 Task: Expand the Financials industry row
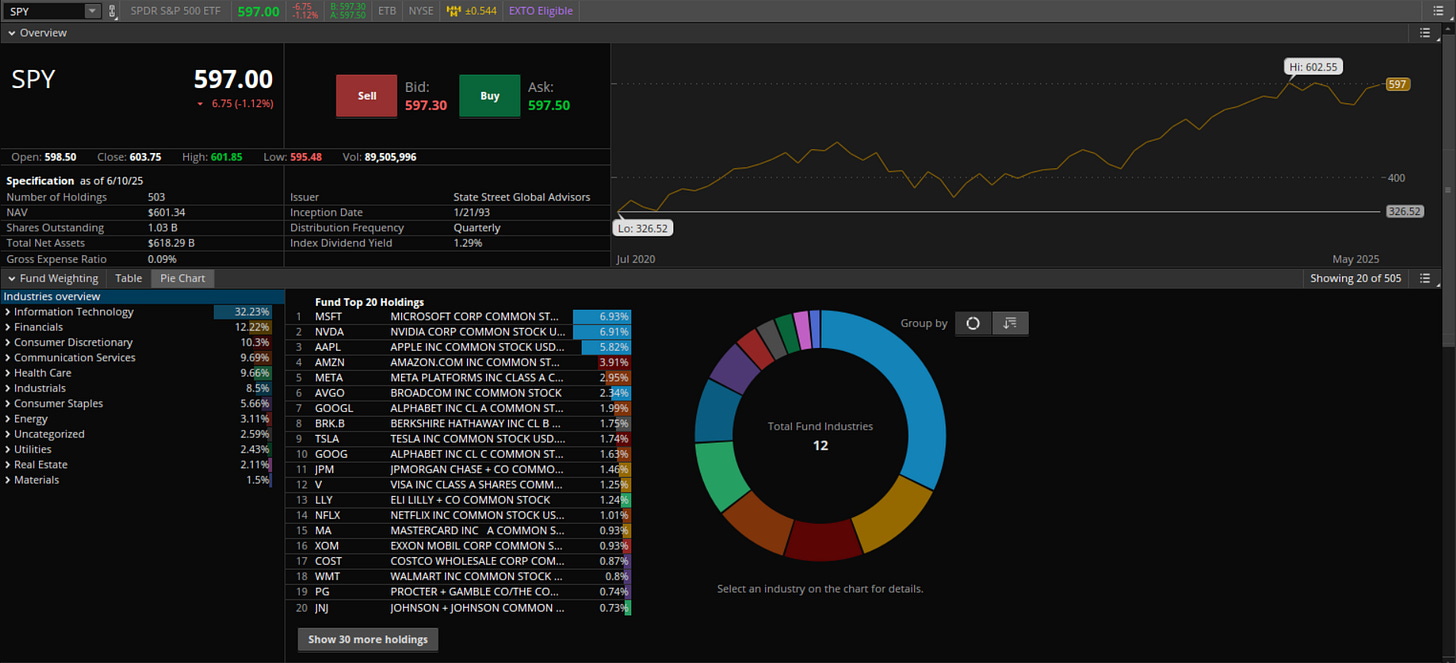pos(8,327)
